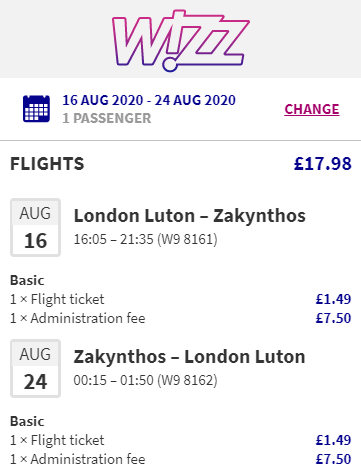
Task: Click the return Administration fee line item
Action: point(78,459)
